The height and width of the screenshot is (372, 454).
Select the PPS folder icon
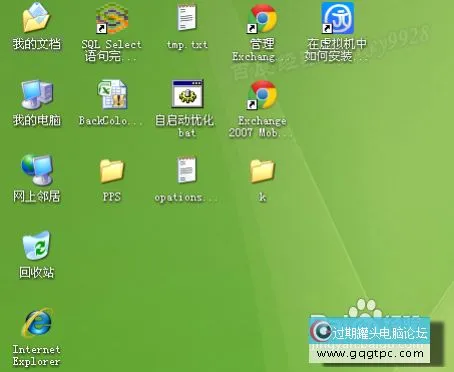coord(112,171)
